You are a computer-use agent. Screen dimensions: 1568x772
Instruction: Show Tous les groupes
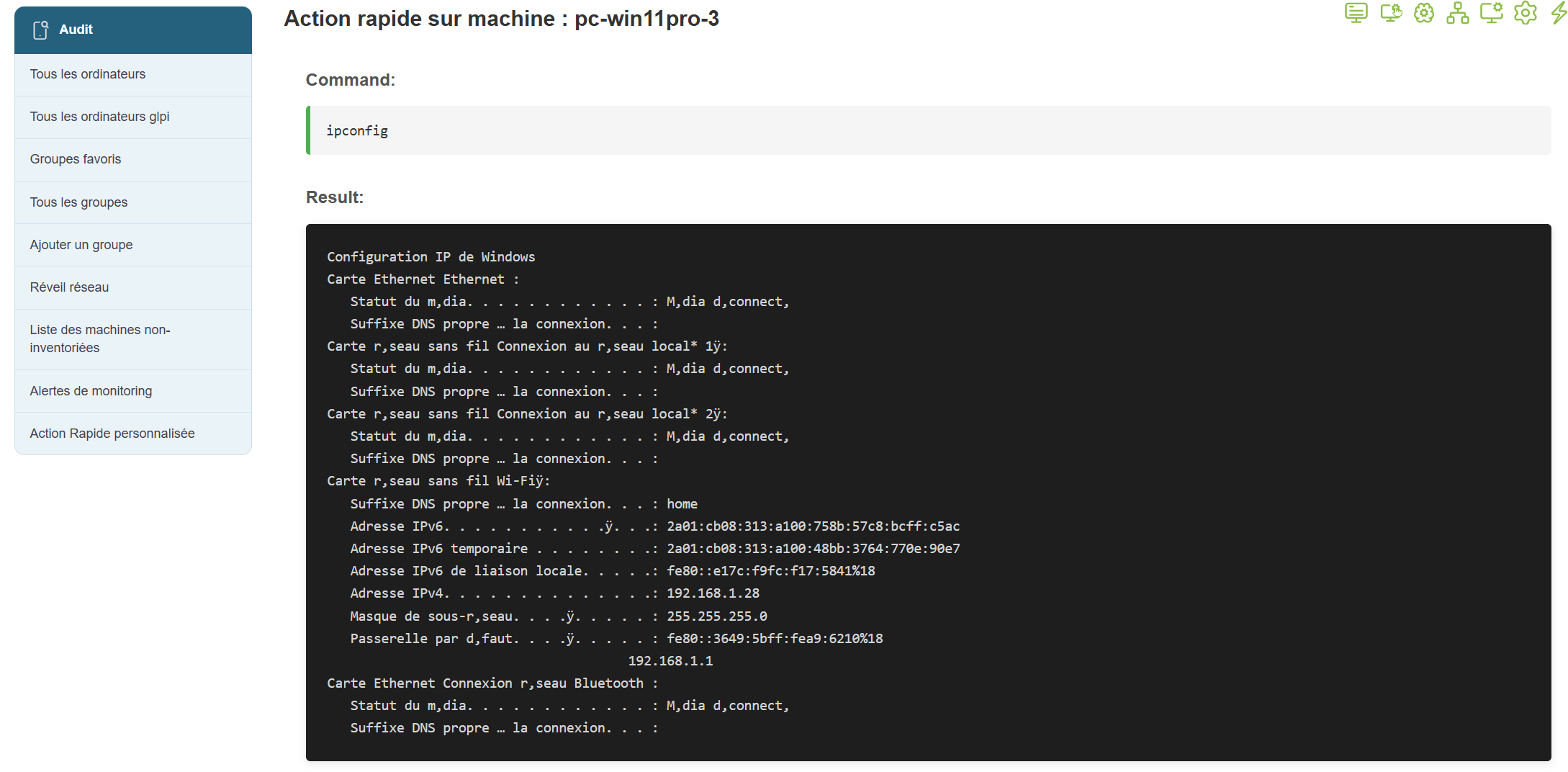[x=78, y=202]
